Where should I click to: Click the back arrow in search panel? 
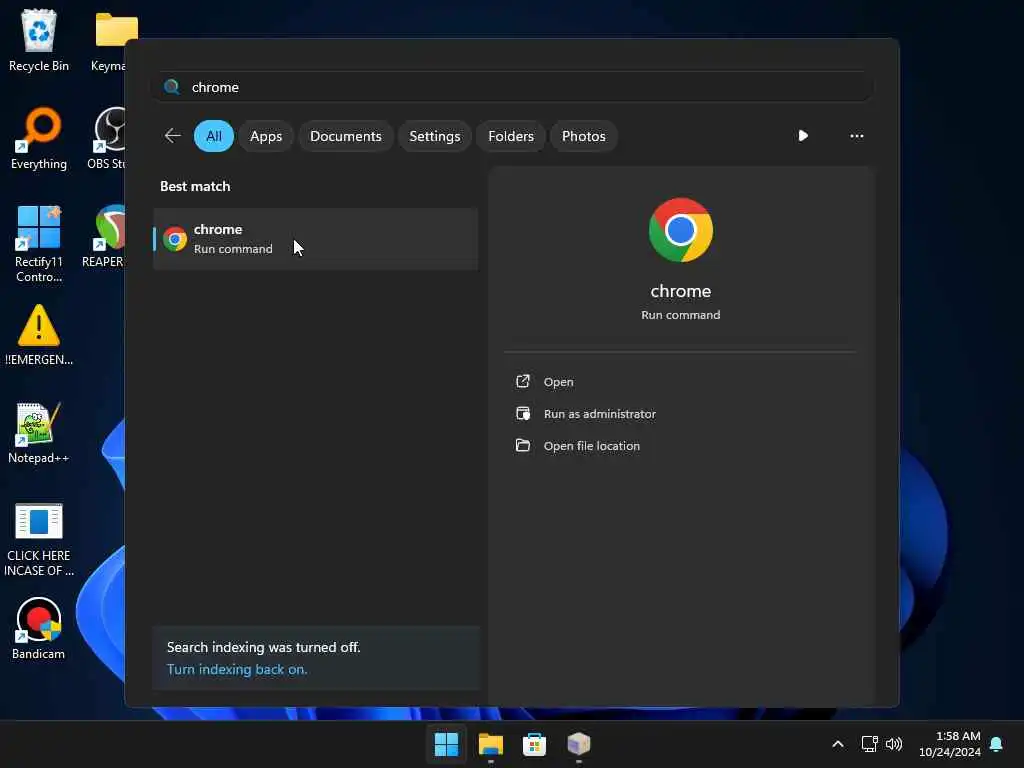(x=172, y=136)
